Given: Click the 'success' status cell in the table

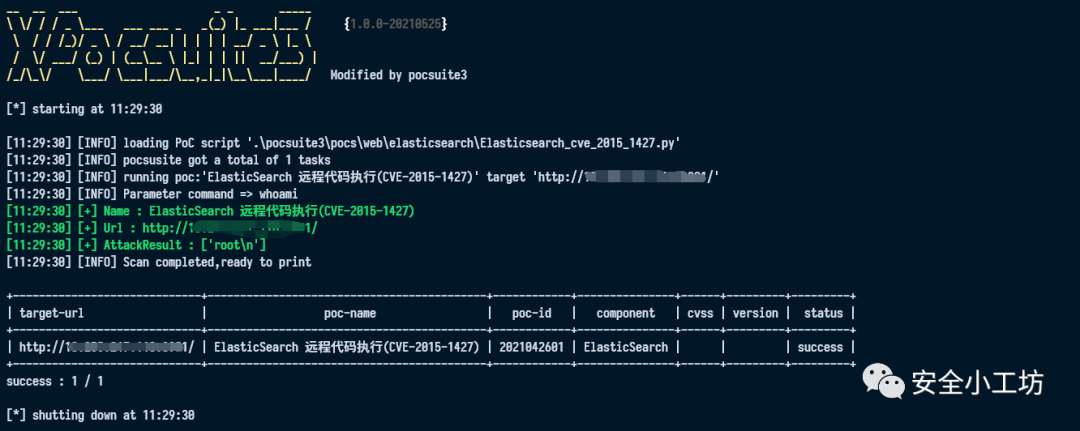Looking at the screenshot, I should (x=820, y=347).
